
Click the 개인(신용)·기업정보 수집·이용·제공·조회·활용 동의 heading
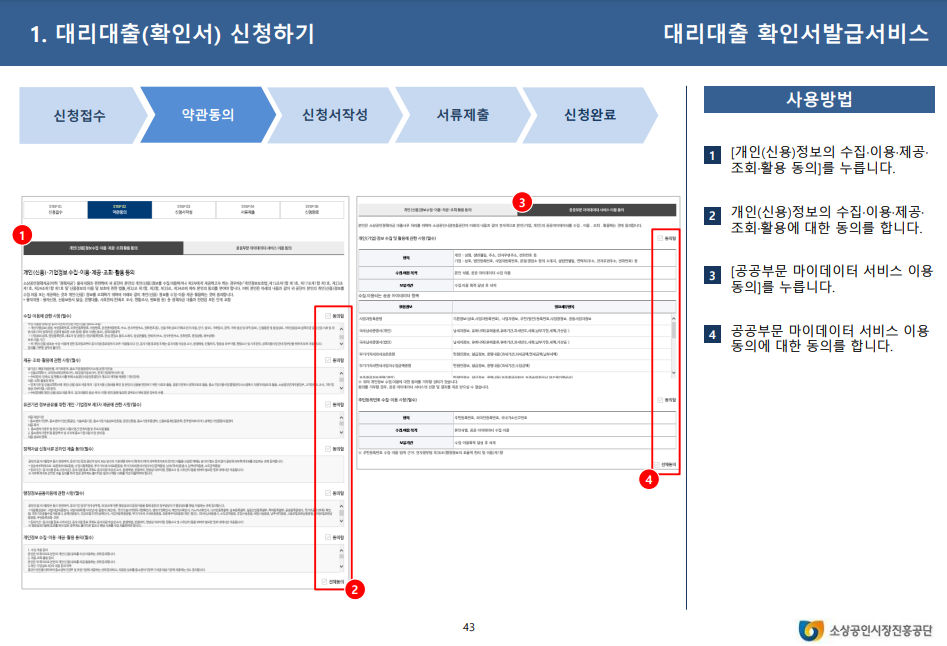coord(79,273)
